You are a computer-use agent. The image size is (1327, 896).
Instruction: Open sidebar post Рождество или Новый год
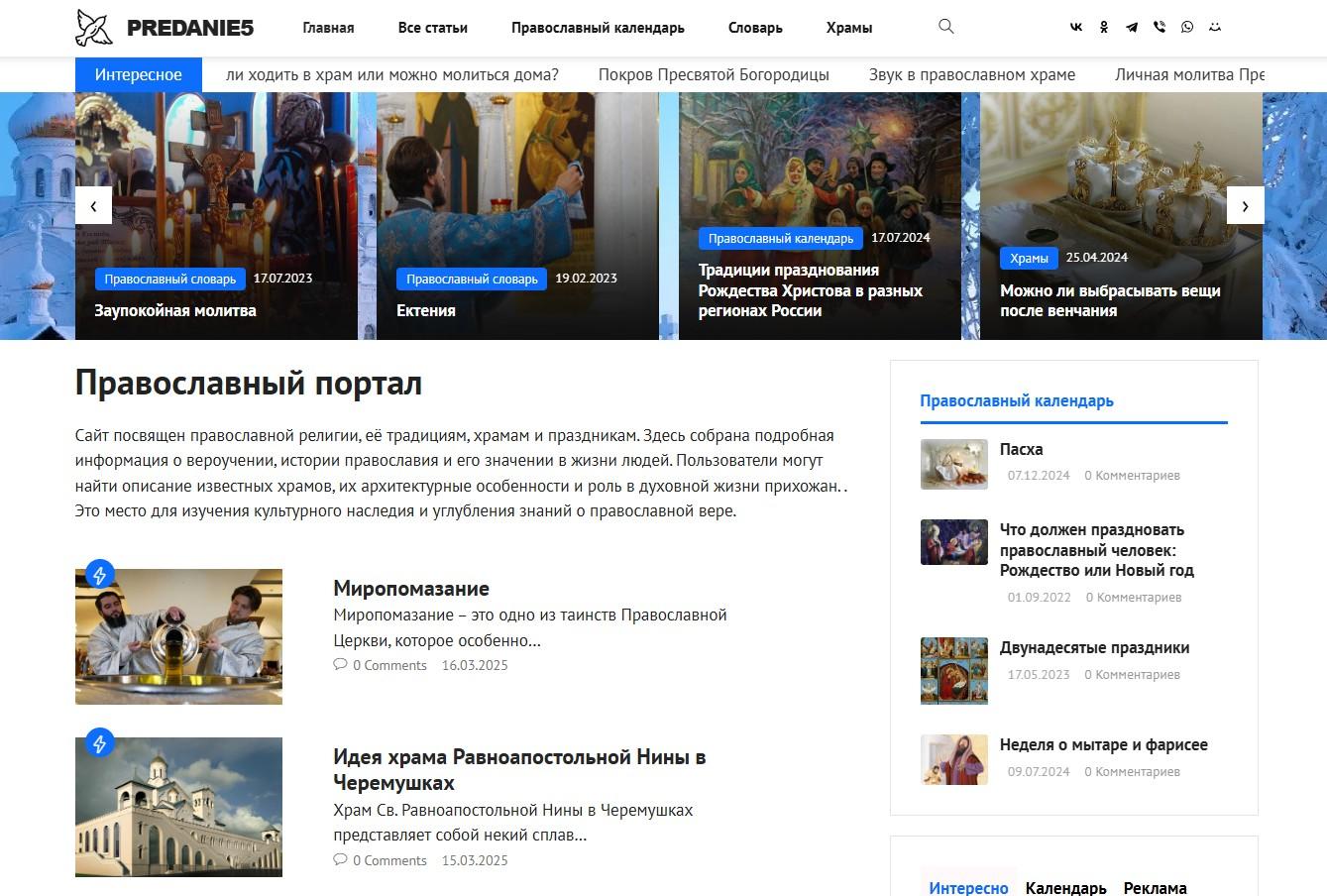coord(1097,550)
